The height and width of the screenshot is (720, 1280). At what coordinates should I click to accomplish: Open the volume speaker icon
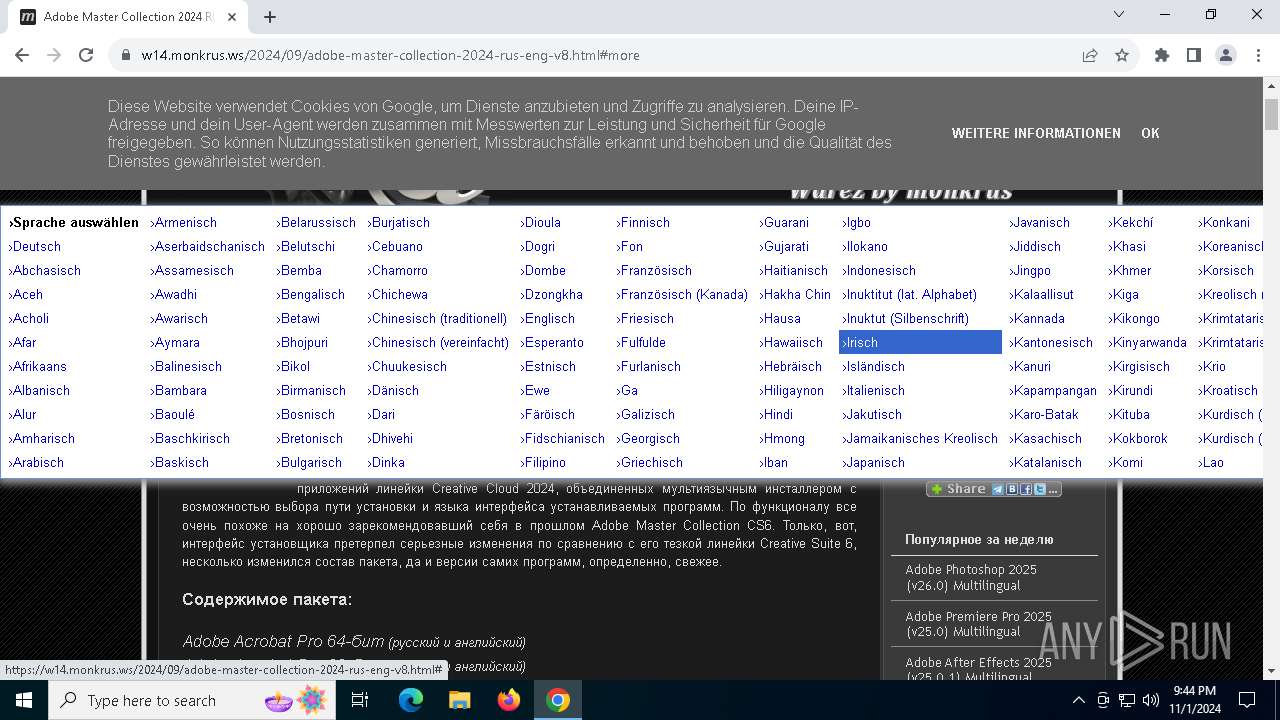1150,700
